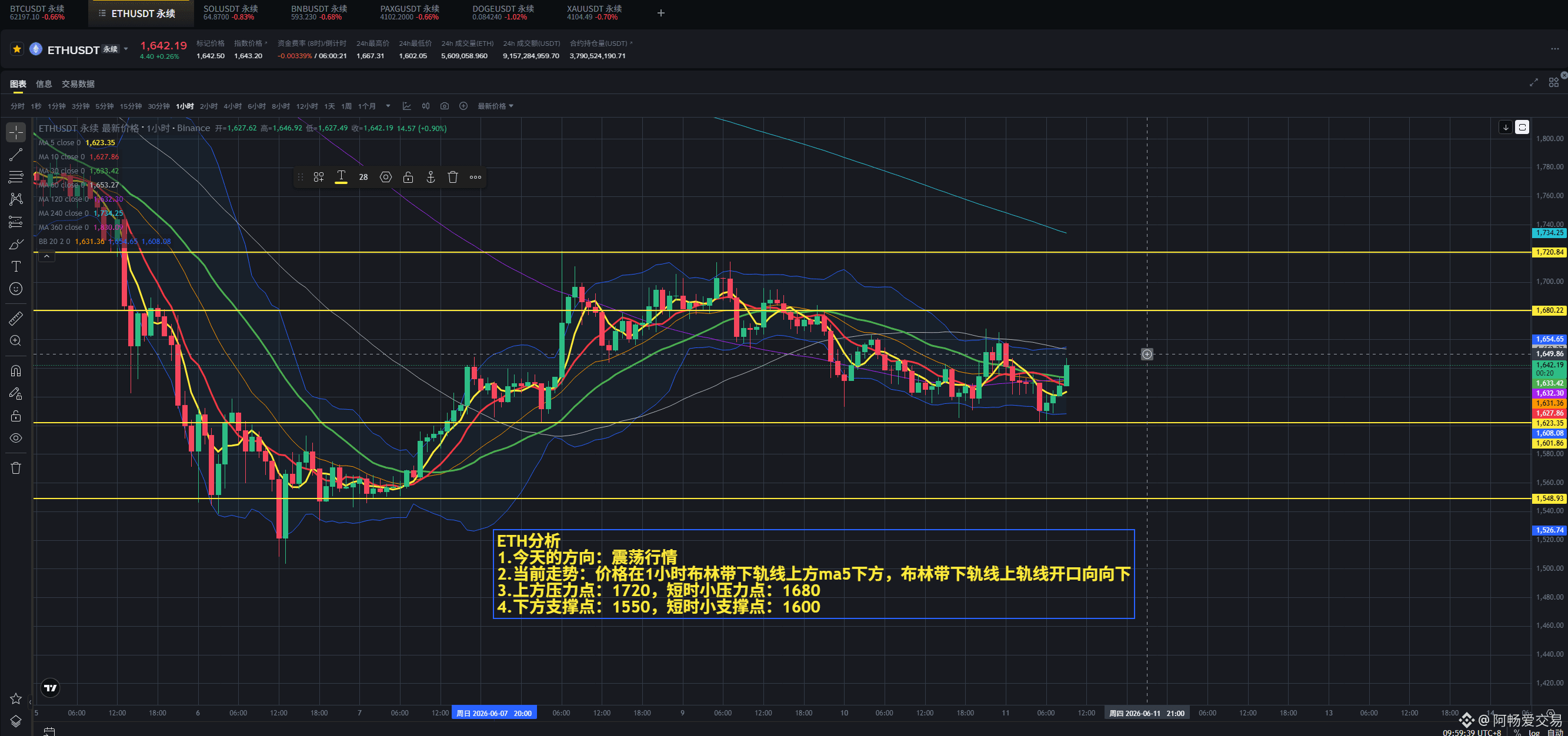Select the 分时 timeframe
This screenshot has width=1568, height=736.
point(17,106)
